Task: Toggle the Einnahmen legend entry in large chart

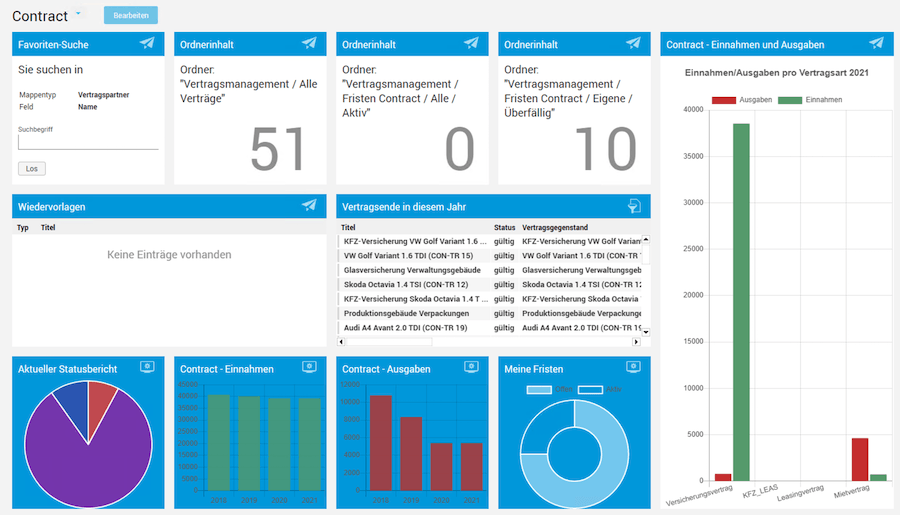Action: (x=810, y=100)
